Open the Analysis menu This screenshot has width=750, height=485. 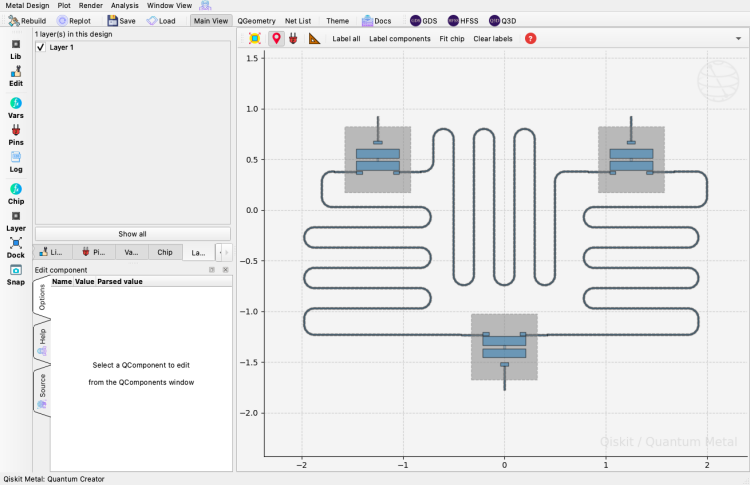(x=125, y=6)
